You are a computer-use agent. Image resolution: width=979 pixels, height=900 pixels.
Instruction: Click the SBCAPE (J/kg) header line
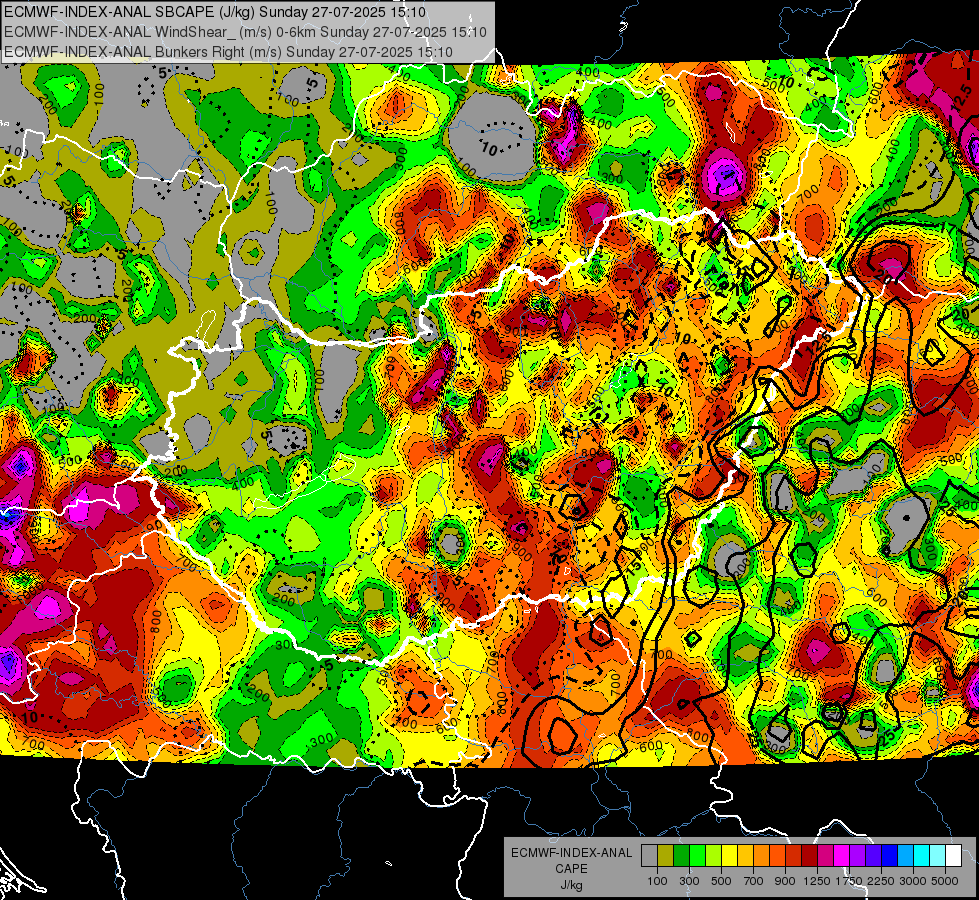pyautogui.click(x=215, y=12)
